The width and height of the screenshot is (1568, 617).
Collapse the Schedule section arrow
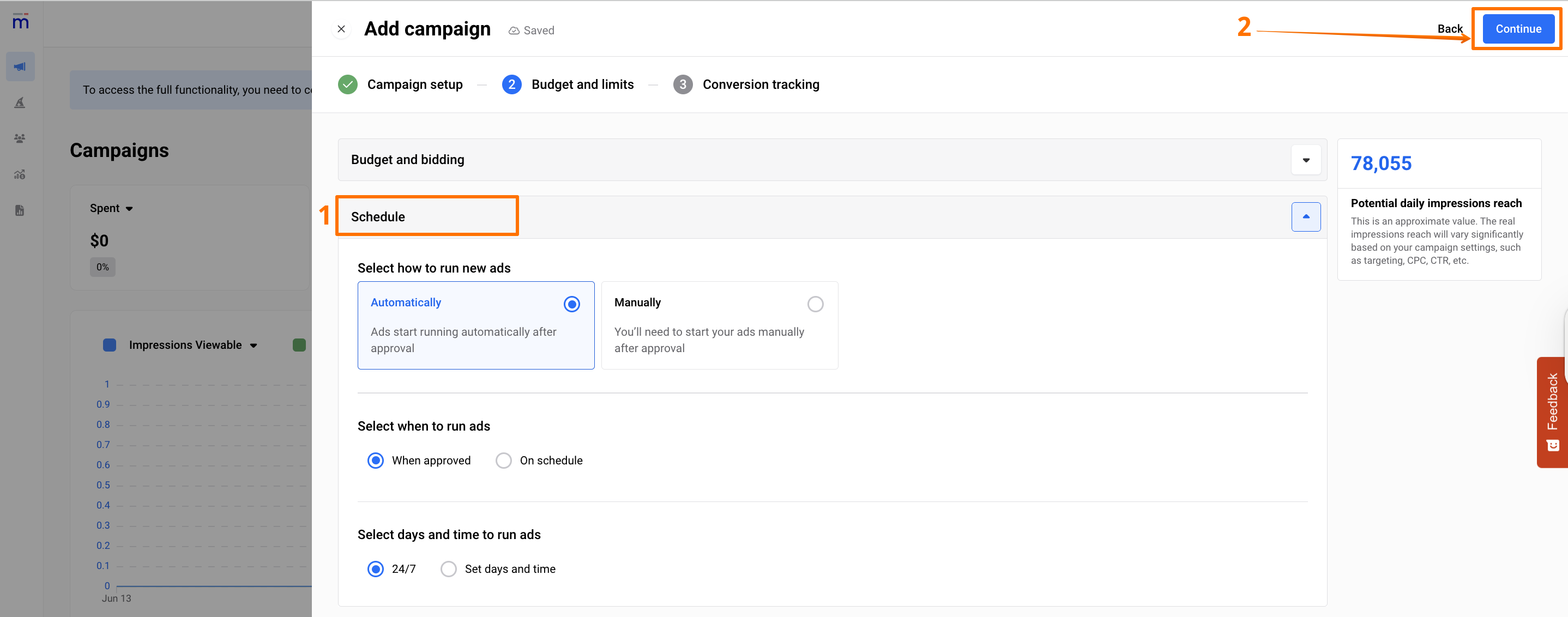(1306, 216)
